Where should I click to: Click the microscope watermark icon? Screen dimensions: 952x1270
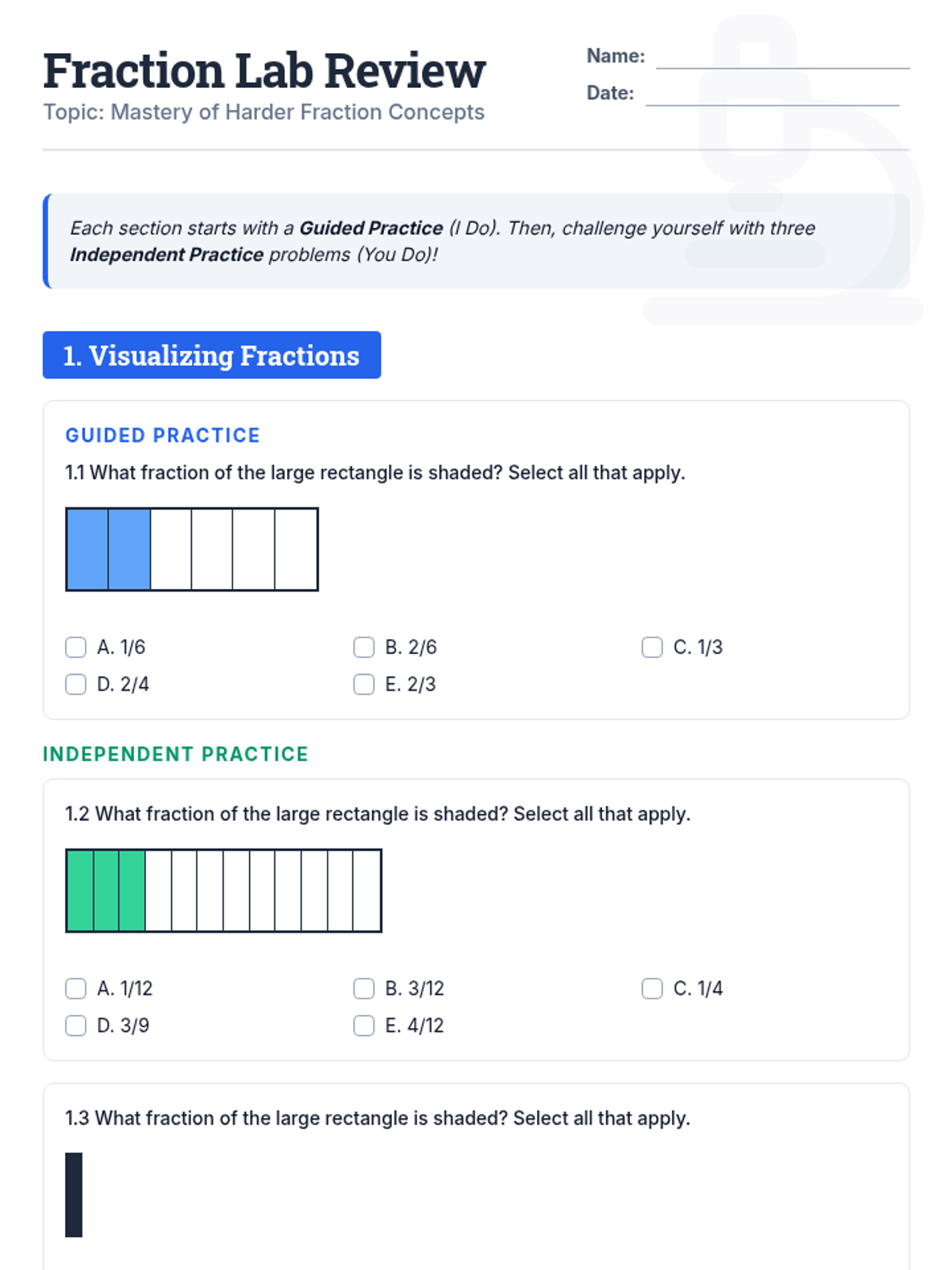pyautogui.click(x=783, y=171)
